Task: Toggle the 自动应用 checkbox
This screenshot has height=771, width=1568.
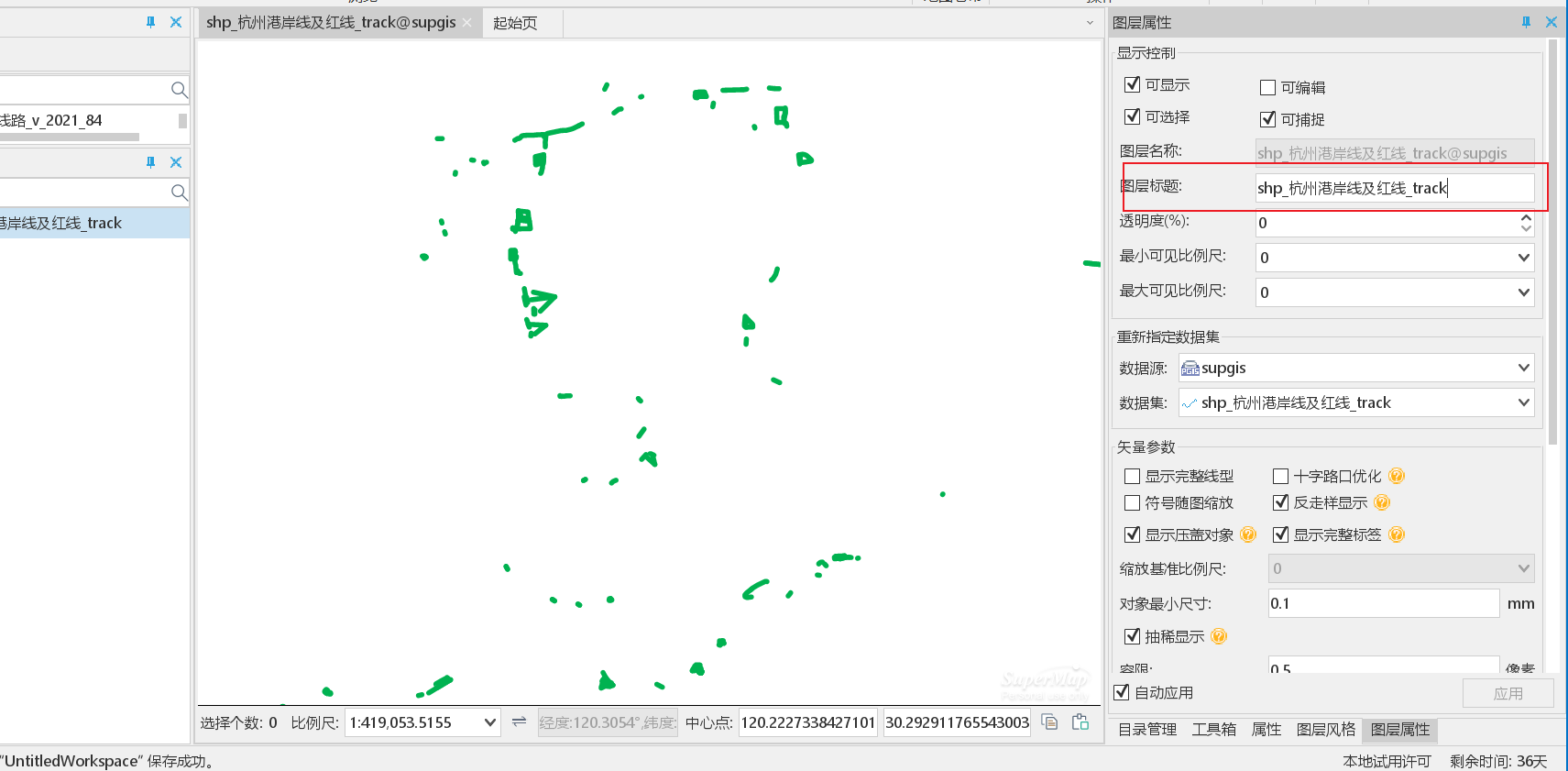Action: pos(1122,692)
